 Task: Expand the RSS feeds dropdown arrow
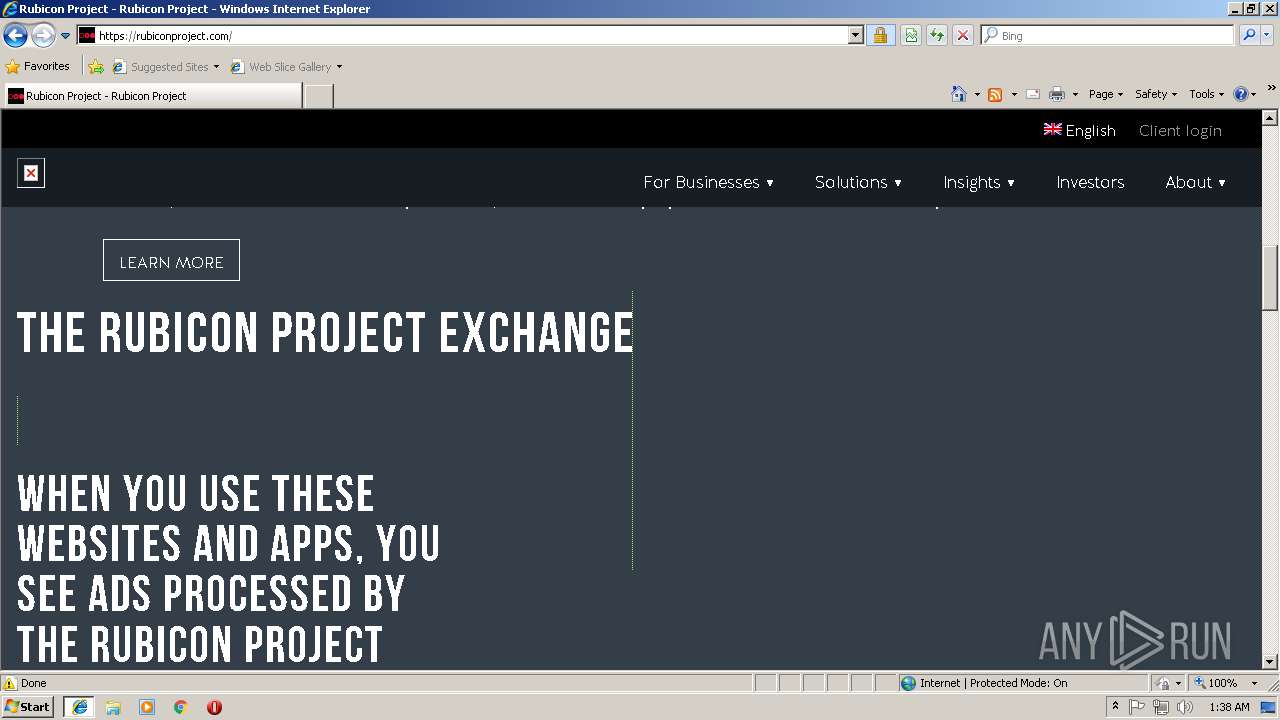tap(1014, 94)
